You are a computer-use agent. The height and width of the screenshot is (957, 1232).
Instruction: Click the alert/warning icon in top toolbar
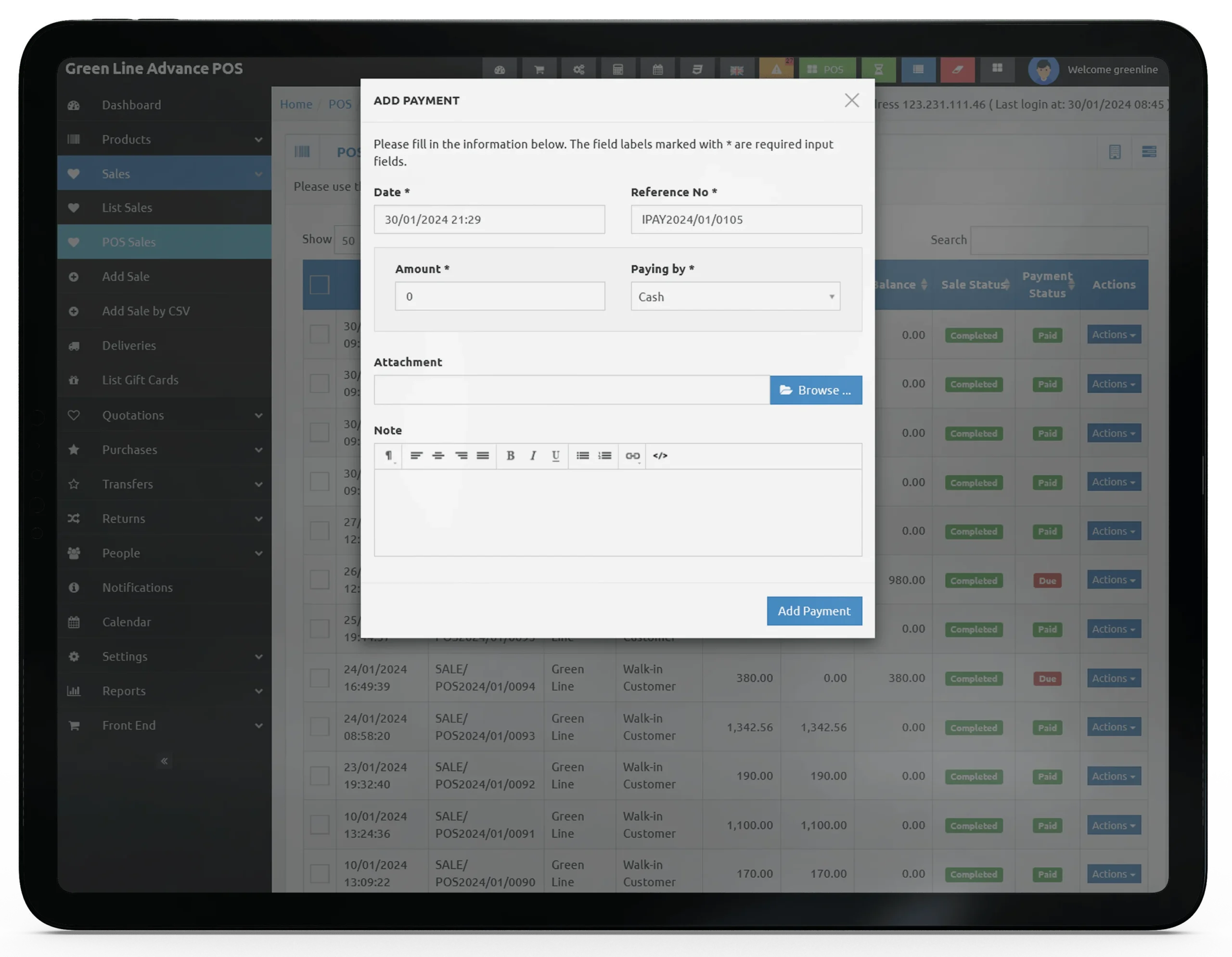coord(778,69)
